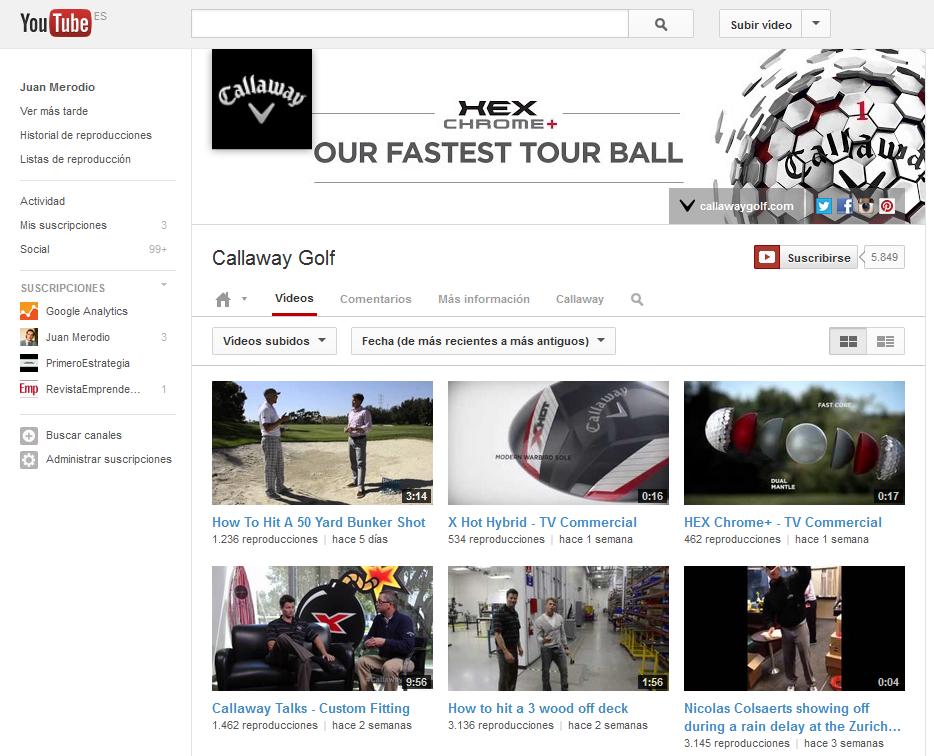Switch to the Comentarios tab

376,299
